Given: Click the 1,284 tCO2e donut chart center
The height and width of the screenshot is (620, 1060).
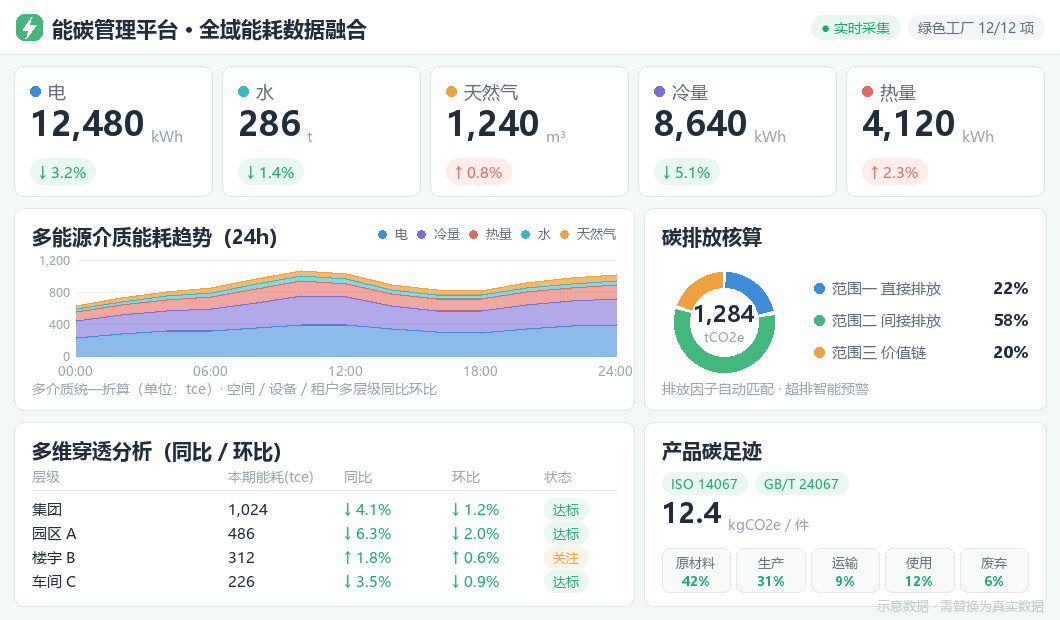Looking at the screenshot, I should 724,322.
